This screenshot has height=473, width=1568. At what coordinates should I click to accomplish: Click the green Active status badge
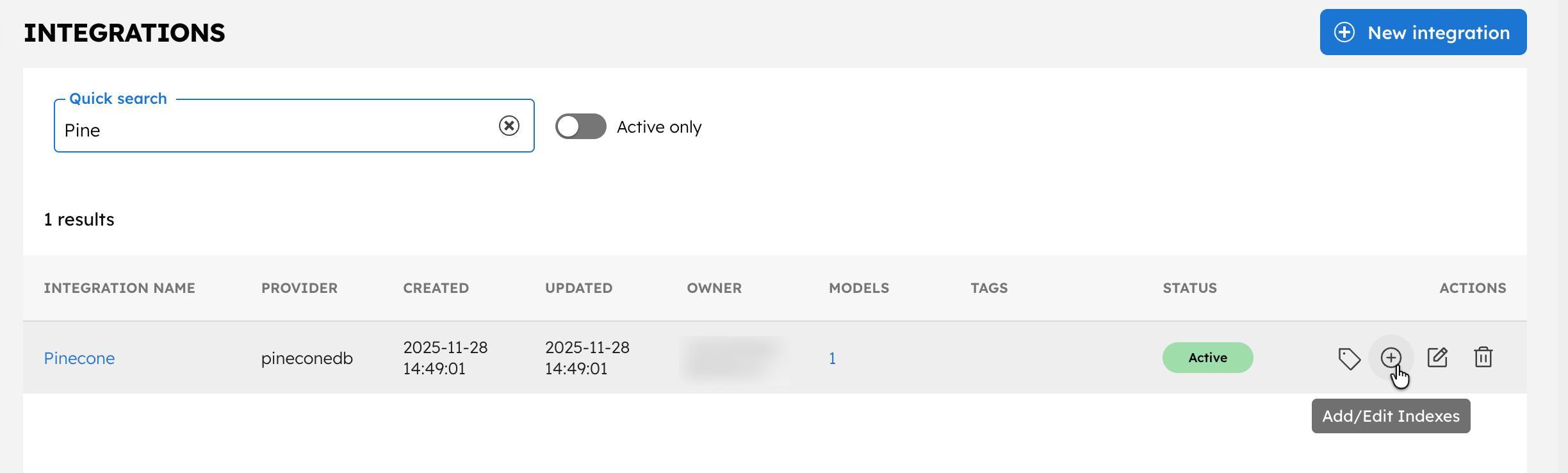[1207, 358]
